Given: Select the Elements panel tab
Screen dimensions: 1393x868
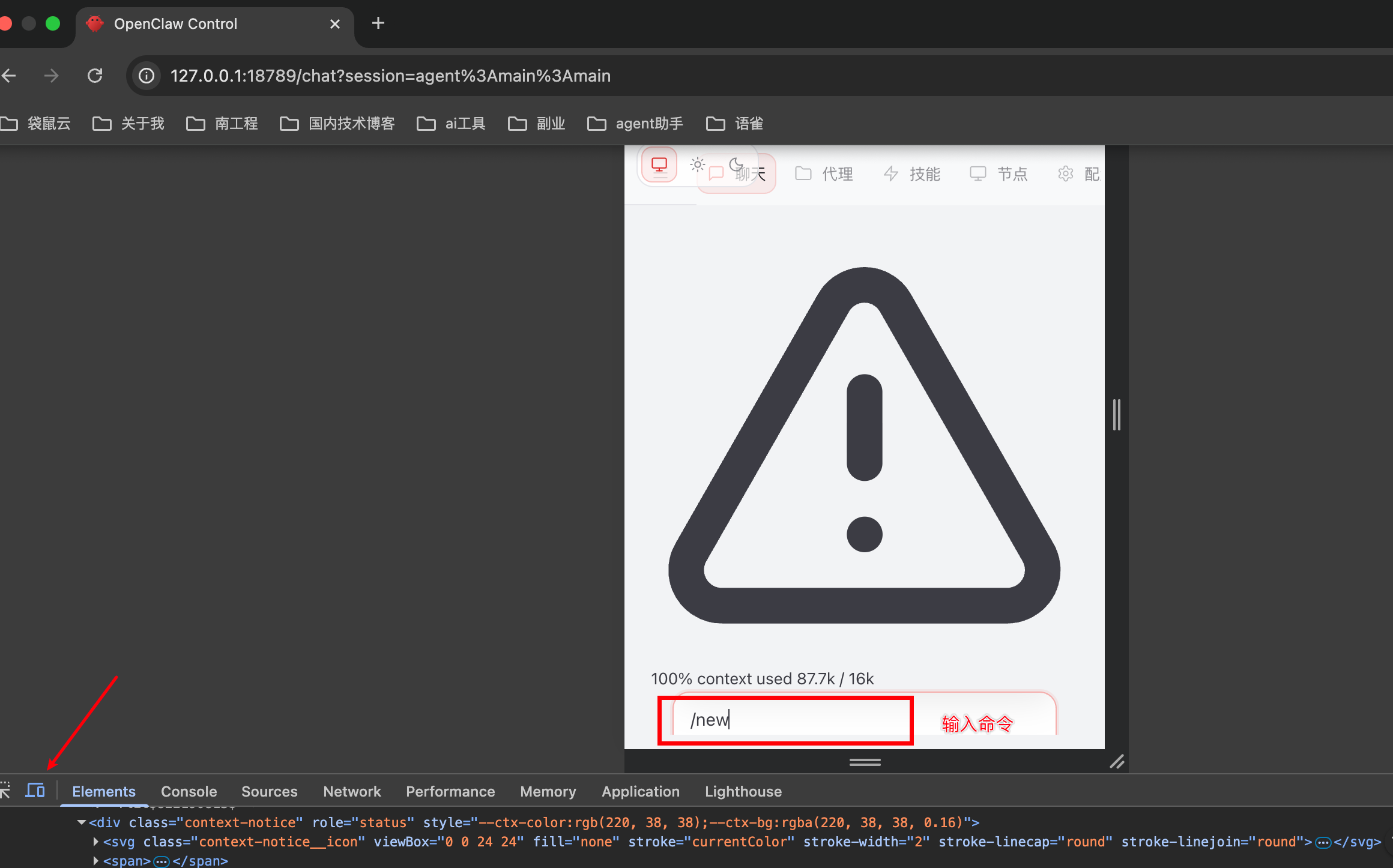Looking at the screenshot, I should tap(103, 791).
